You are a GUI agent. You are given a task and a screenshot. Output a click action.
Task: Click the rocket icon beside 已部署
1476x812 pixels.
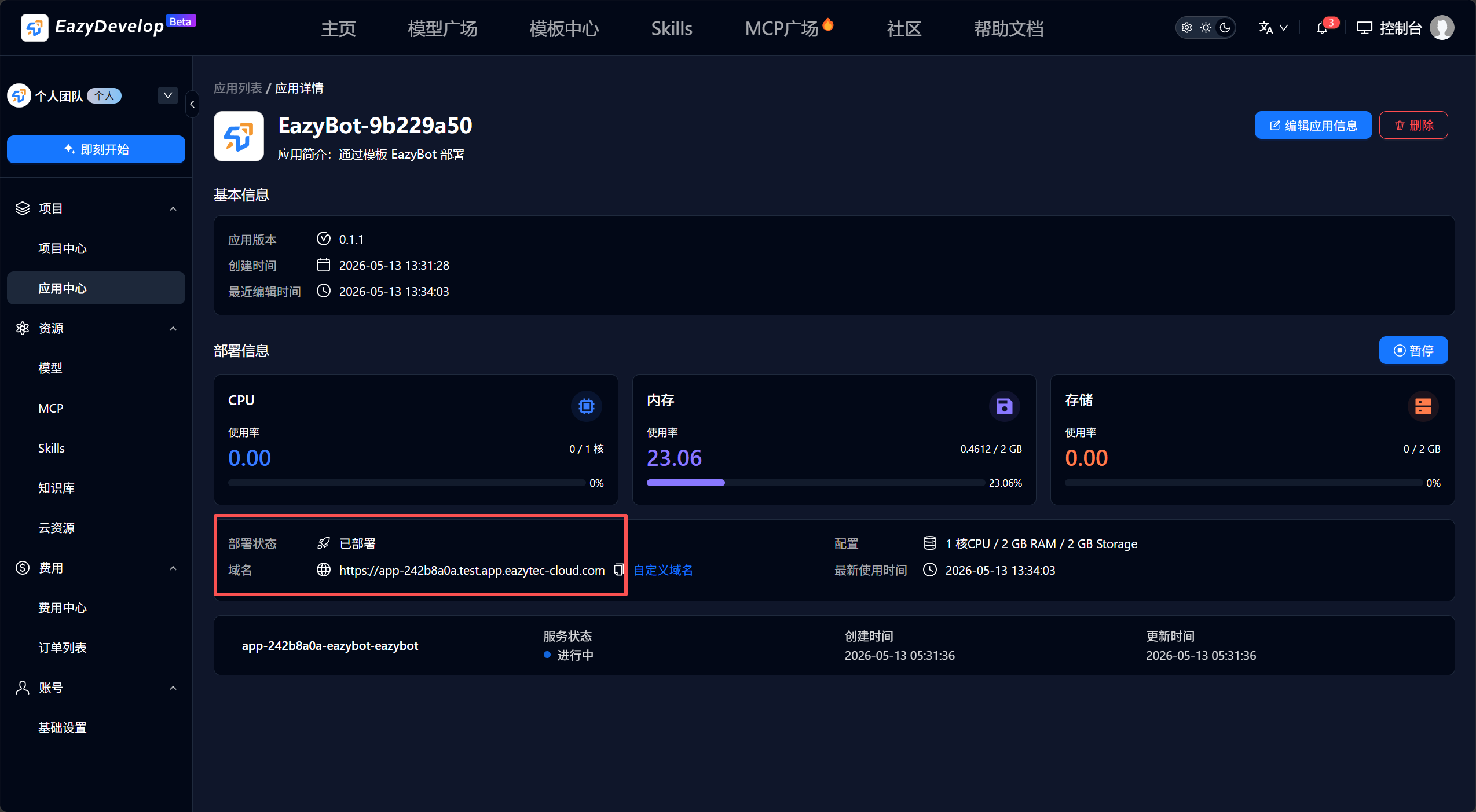pyautogui.click(x=324, y=543)
